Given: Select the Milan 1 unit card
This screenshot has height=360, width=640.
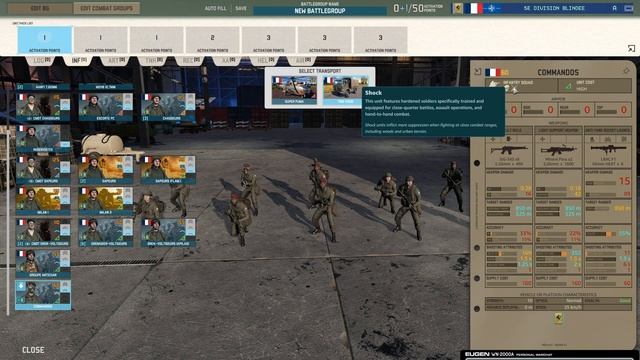Looking at the screenshot, I should [x=43, y=201].
